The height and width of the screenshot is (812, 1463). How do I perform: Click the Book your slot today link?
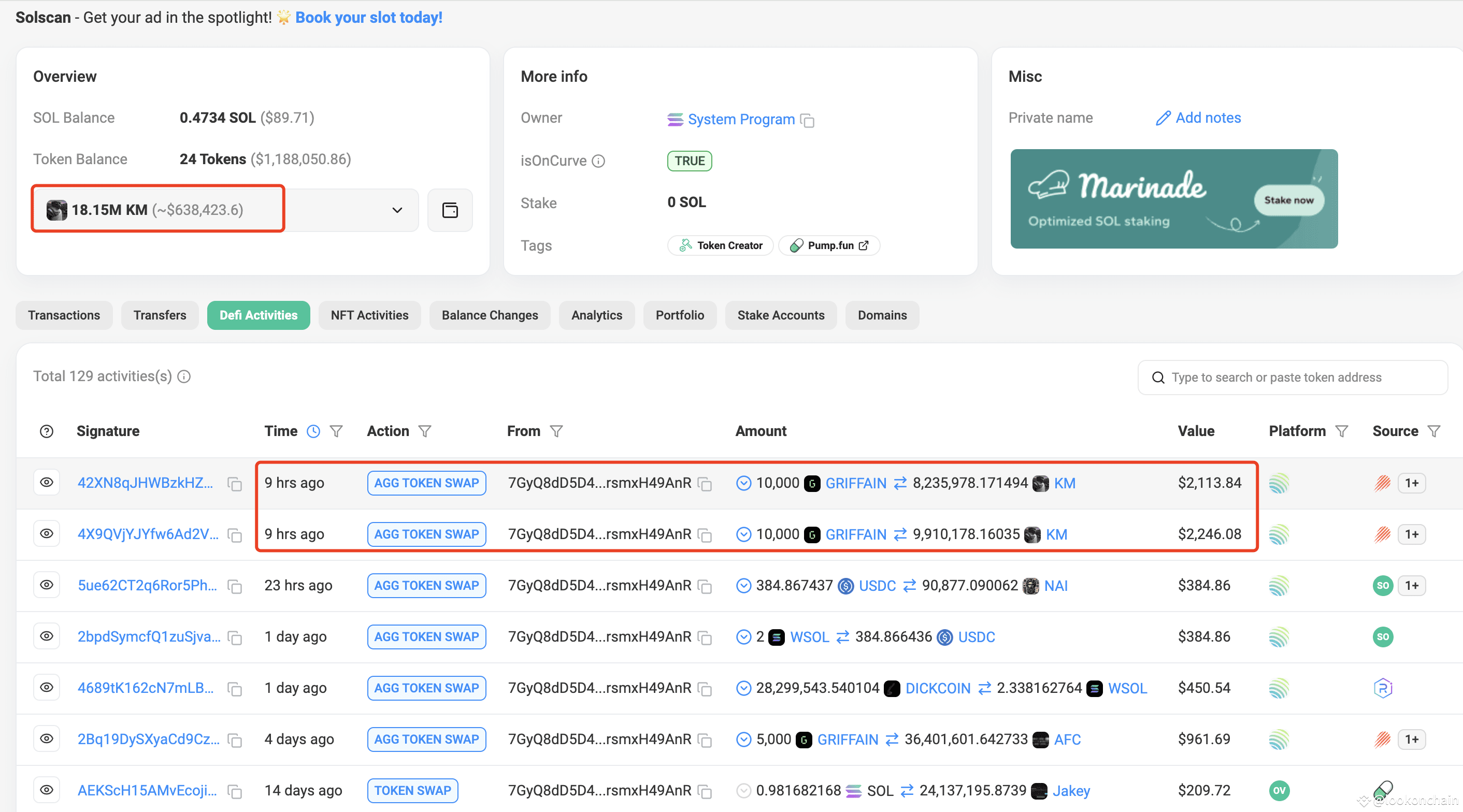[368, 18]
